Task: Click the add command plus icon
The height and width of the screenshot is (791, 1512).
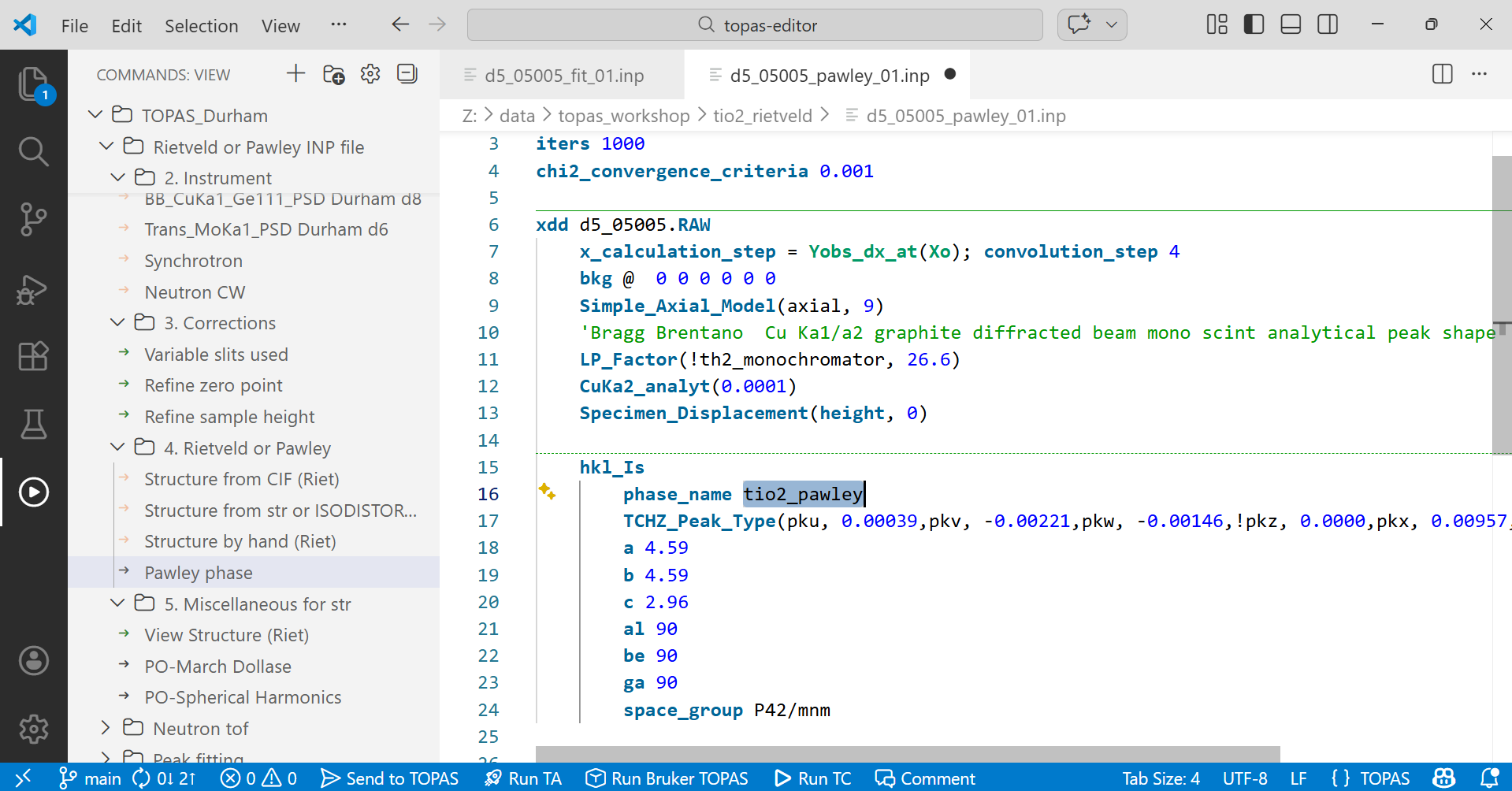Action: pyautogui.click(x=295, y=74)
